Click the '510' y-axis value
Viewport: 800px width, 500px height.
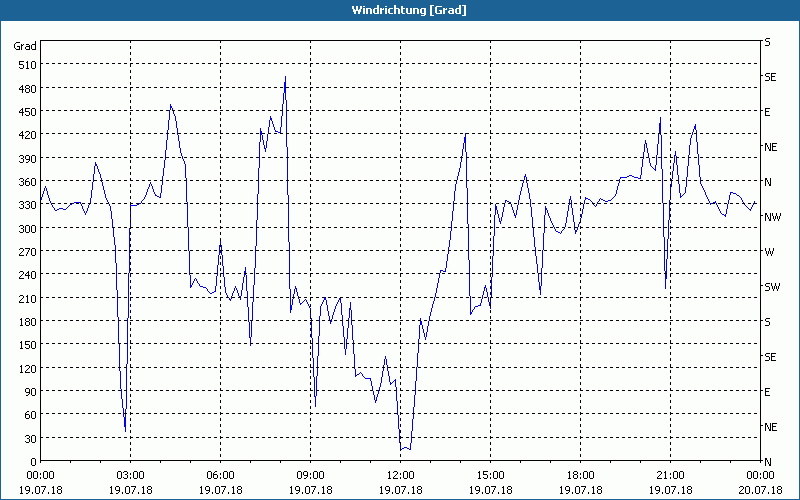28,65
